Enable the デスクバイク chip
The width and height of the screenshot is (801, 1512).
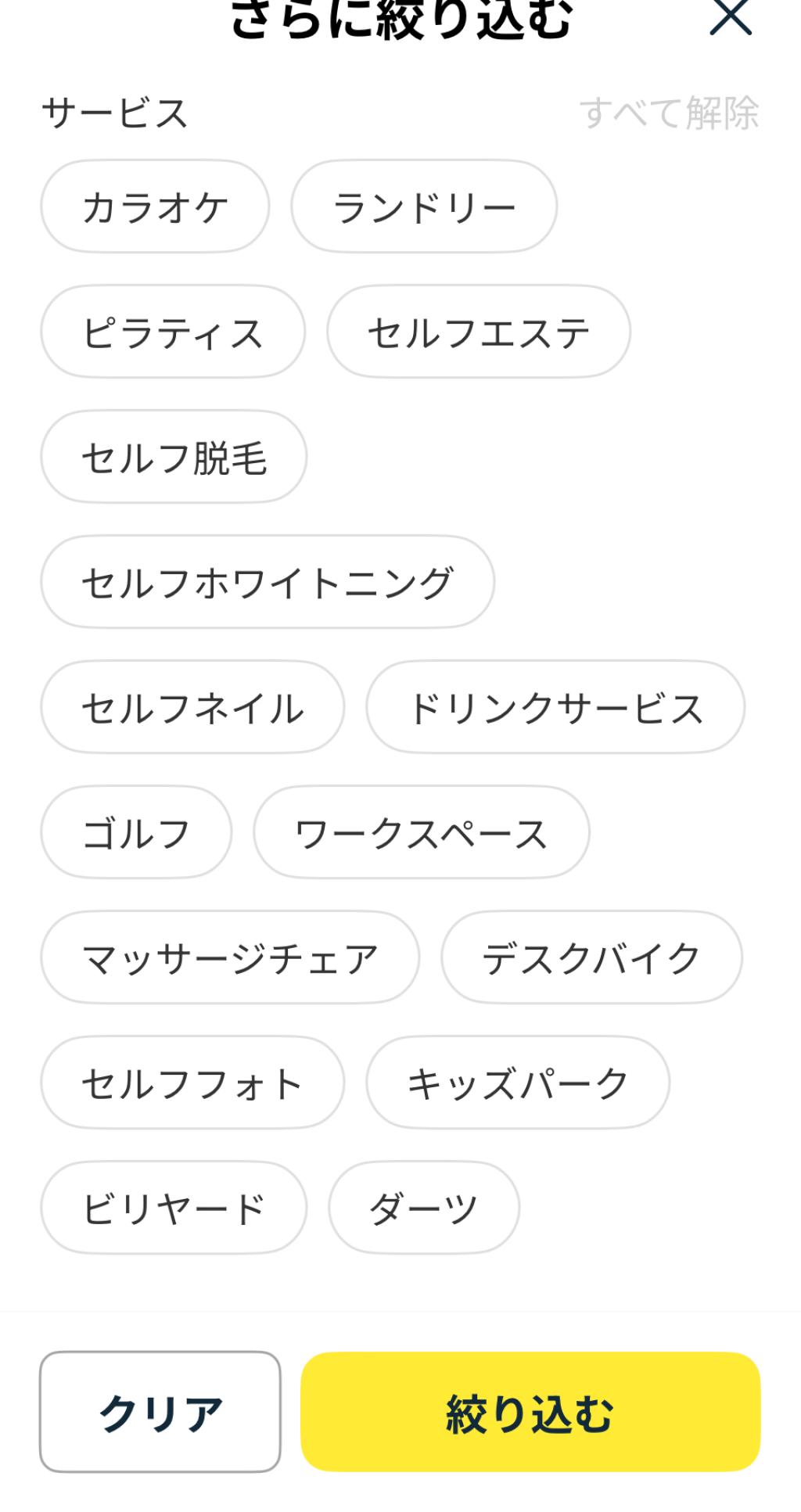tap(591, 958)
